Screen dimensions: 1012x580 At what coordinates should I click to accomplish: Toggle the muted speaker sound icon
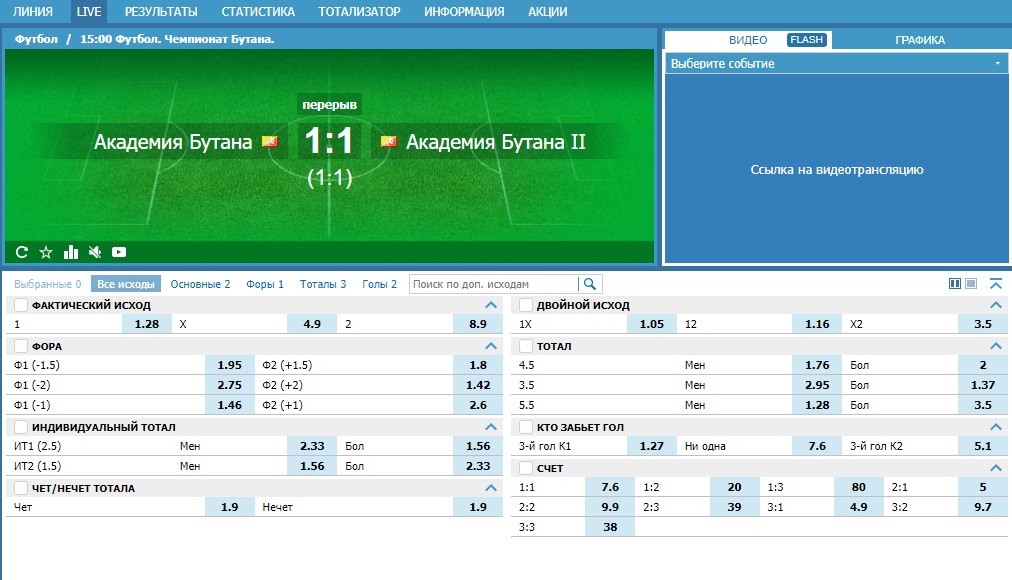click(95, 252)
